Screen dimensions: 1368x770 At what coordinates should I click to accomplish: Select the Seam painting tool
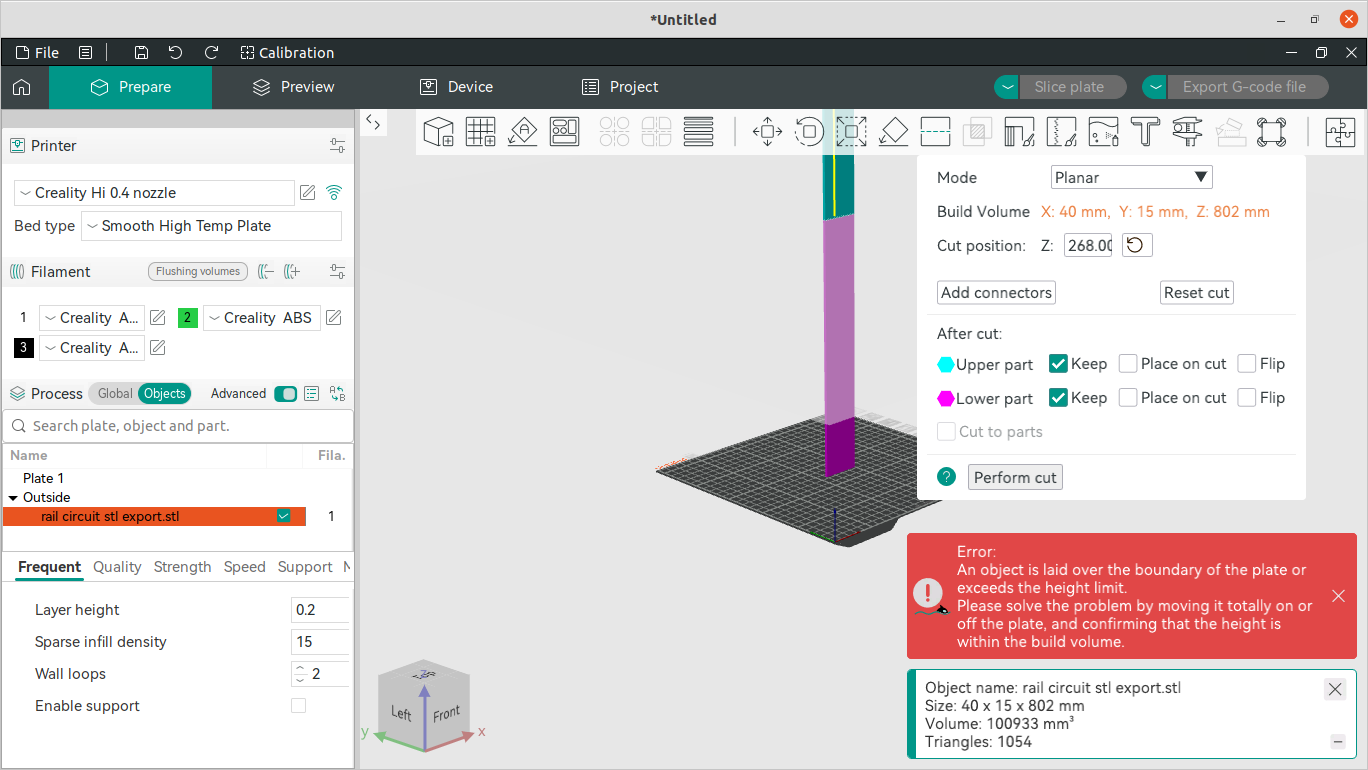pos(1061,132)
